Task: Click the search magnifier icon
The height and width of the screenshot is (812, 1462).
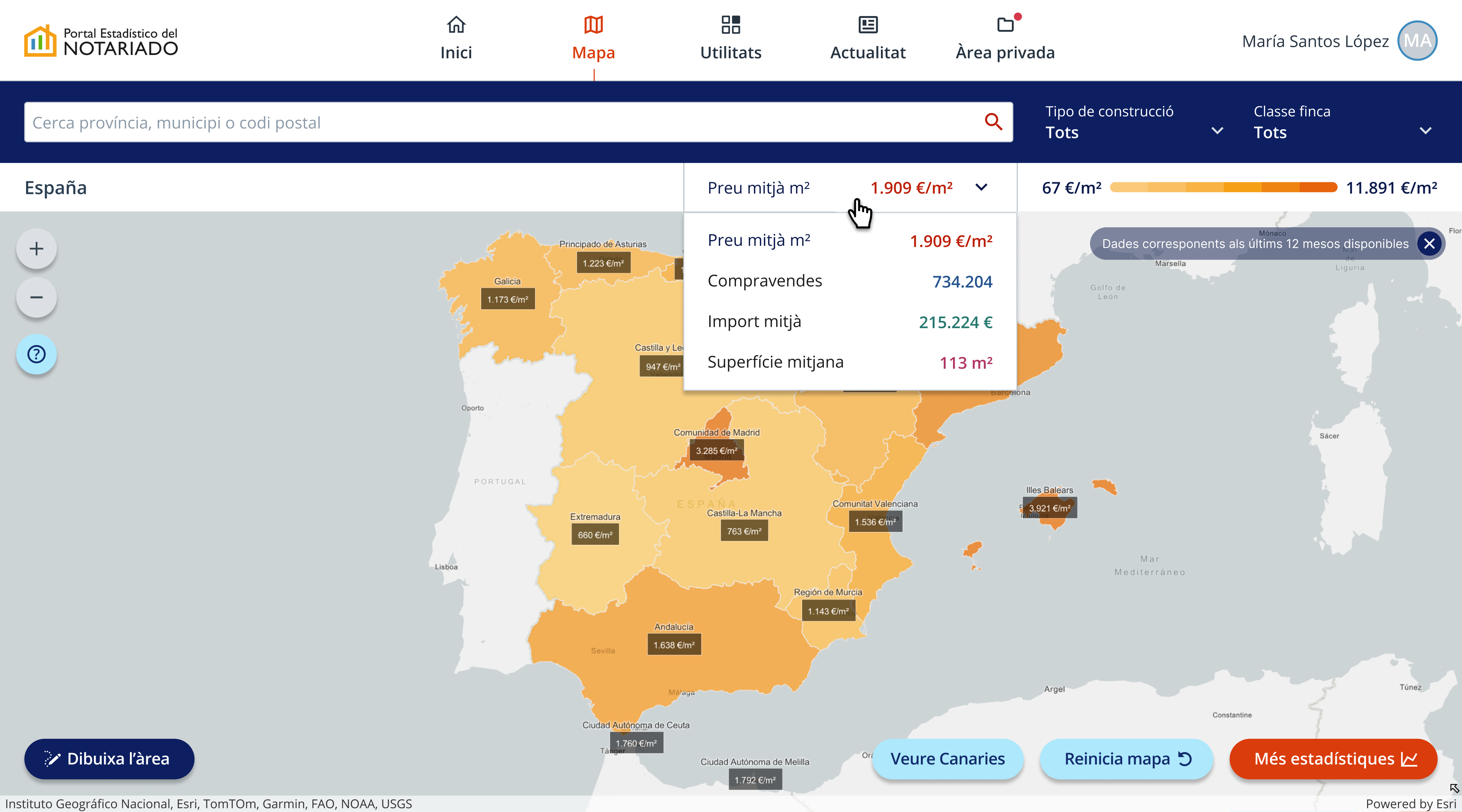Action: pyautogui.click(x=993, y=121)
